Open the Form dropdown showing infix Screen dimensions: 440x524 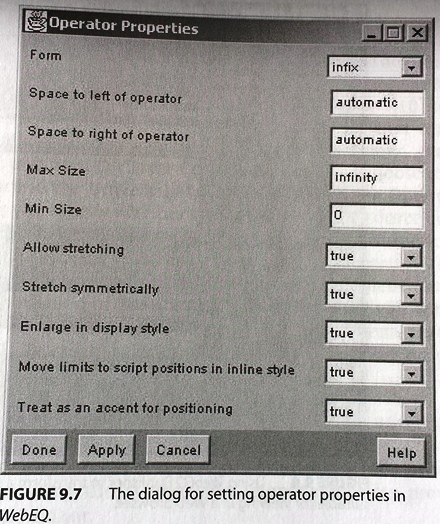[375, 67]
